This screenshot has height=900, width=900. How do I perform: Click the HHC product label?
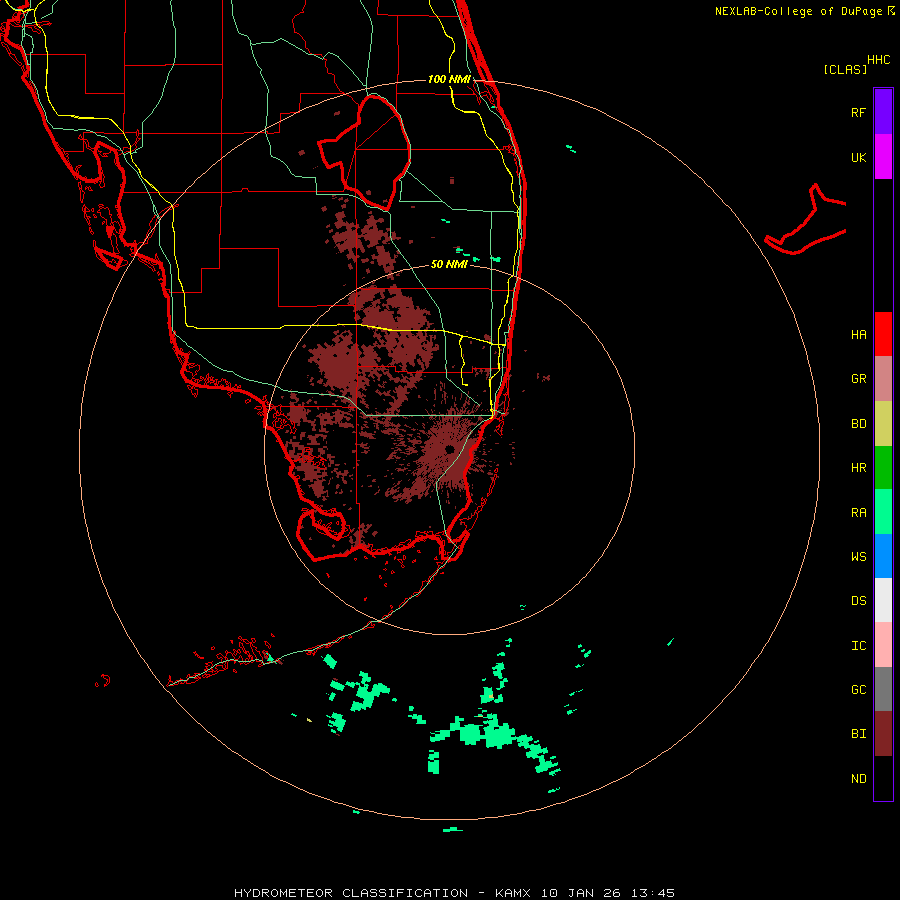coord(879,60)
